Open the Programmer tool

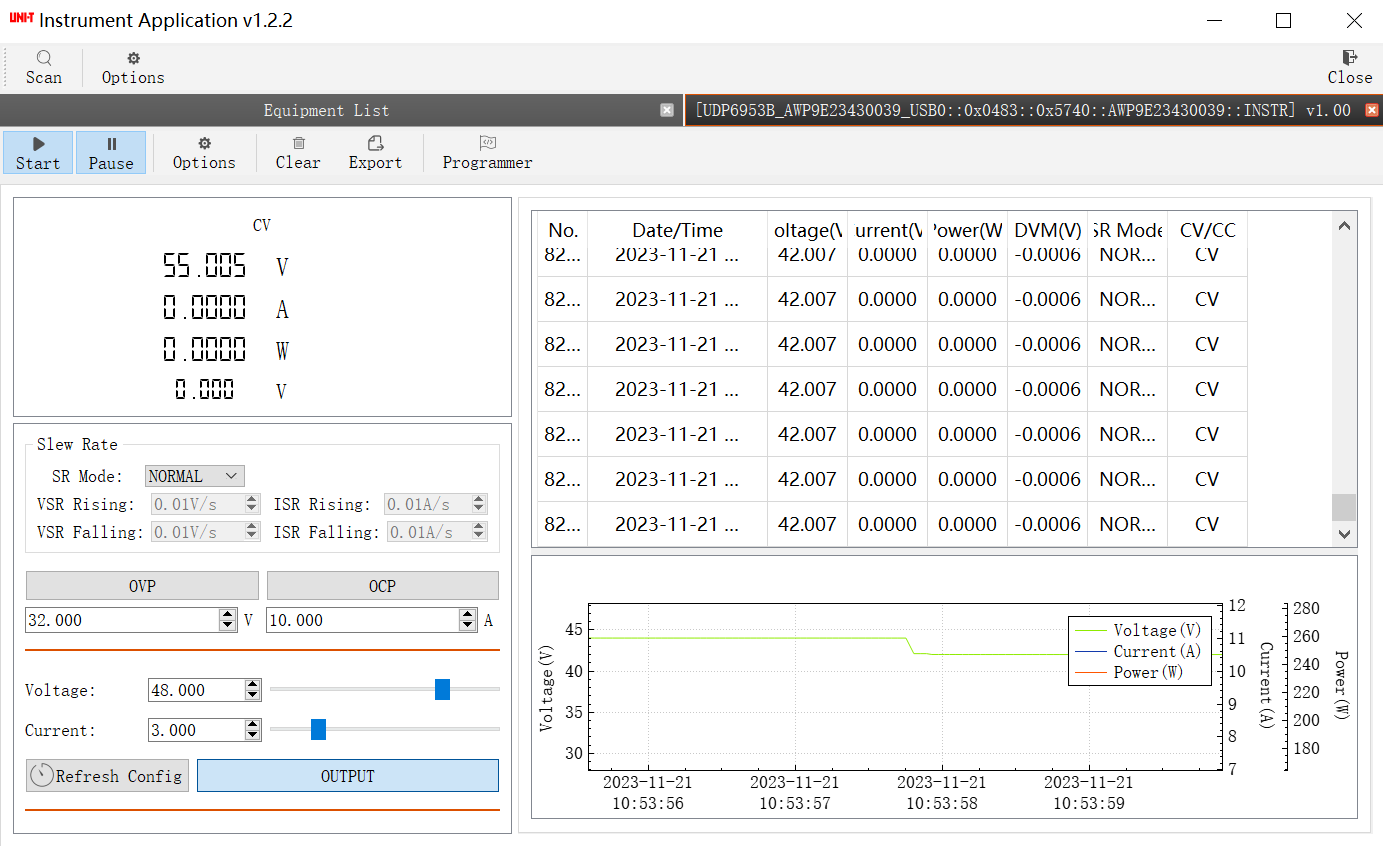point(487,144)
